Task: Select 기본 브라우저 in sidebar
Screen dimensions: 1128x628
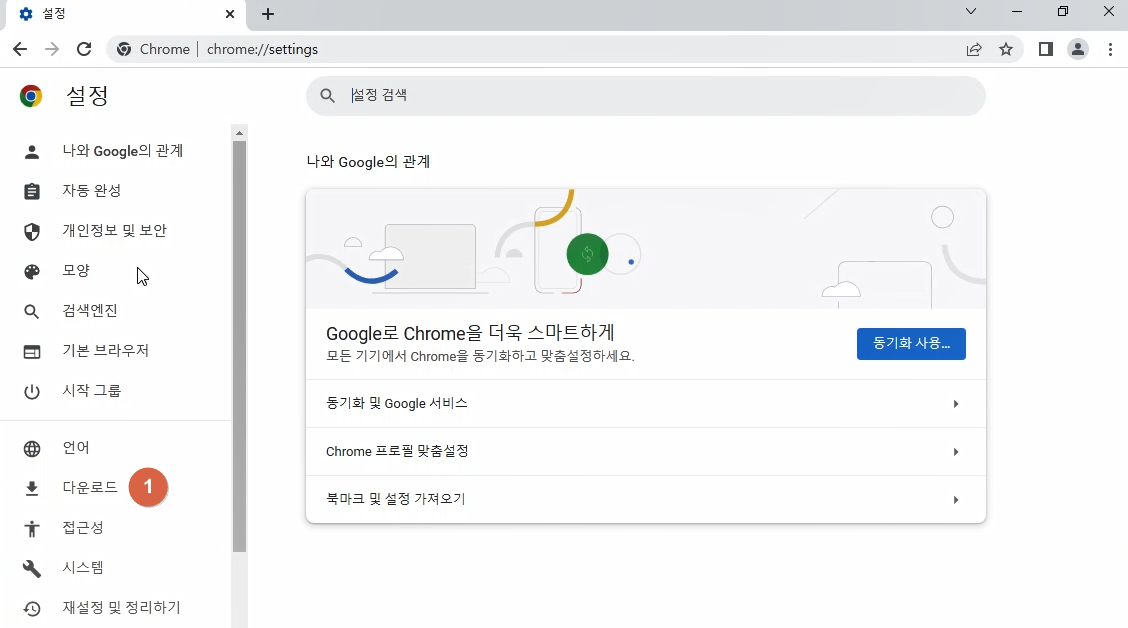Action: 106,350
